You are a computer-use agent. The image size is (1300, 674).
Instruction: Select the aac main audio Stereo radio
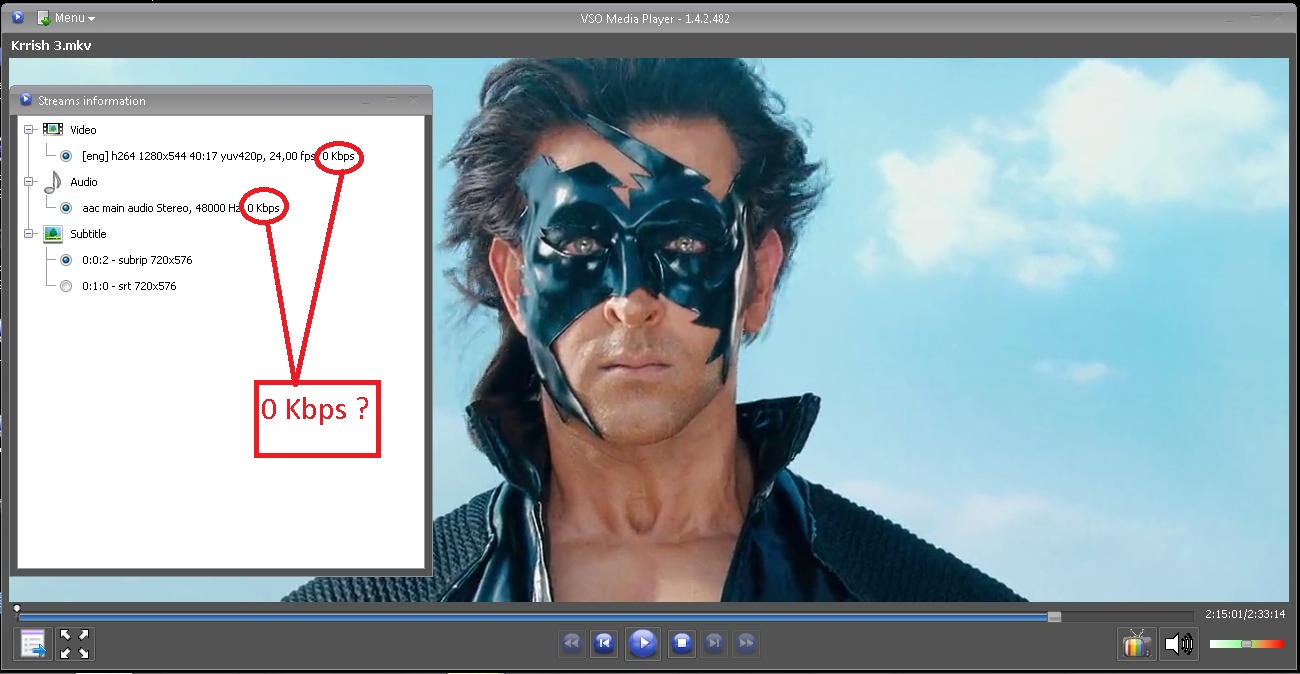[66, 208]
